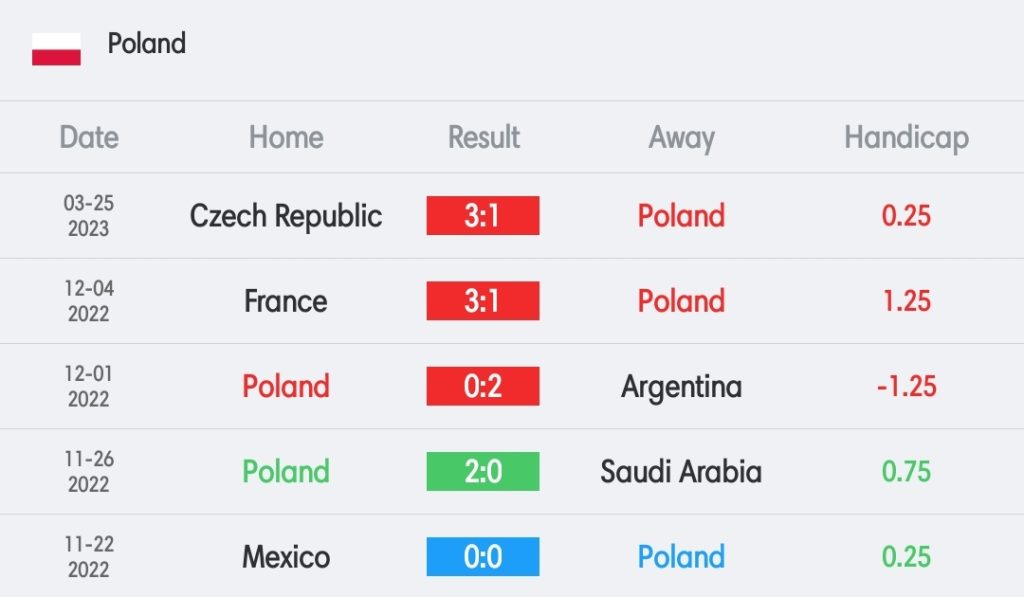Screen dimensions: 1024x597
Task: Select the Poland team title
Action: point(147,44)
